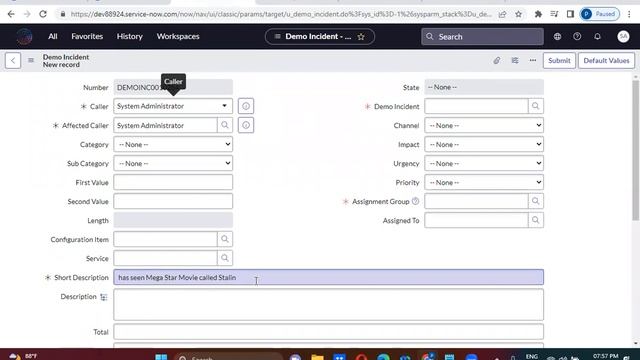Open the Chrome three-dot menu
640x360 pixels.
point(629,14)
